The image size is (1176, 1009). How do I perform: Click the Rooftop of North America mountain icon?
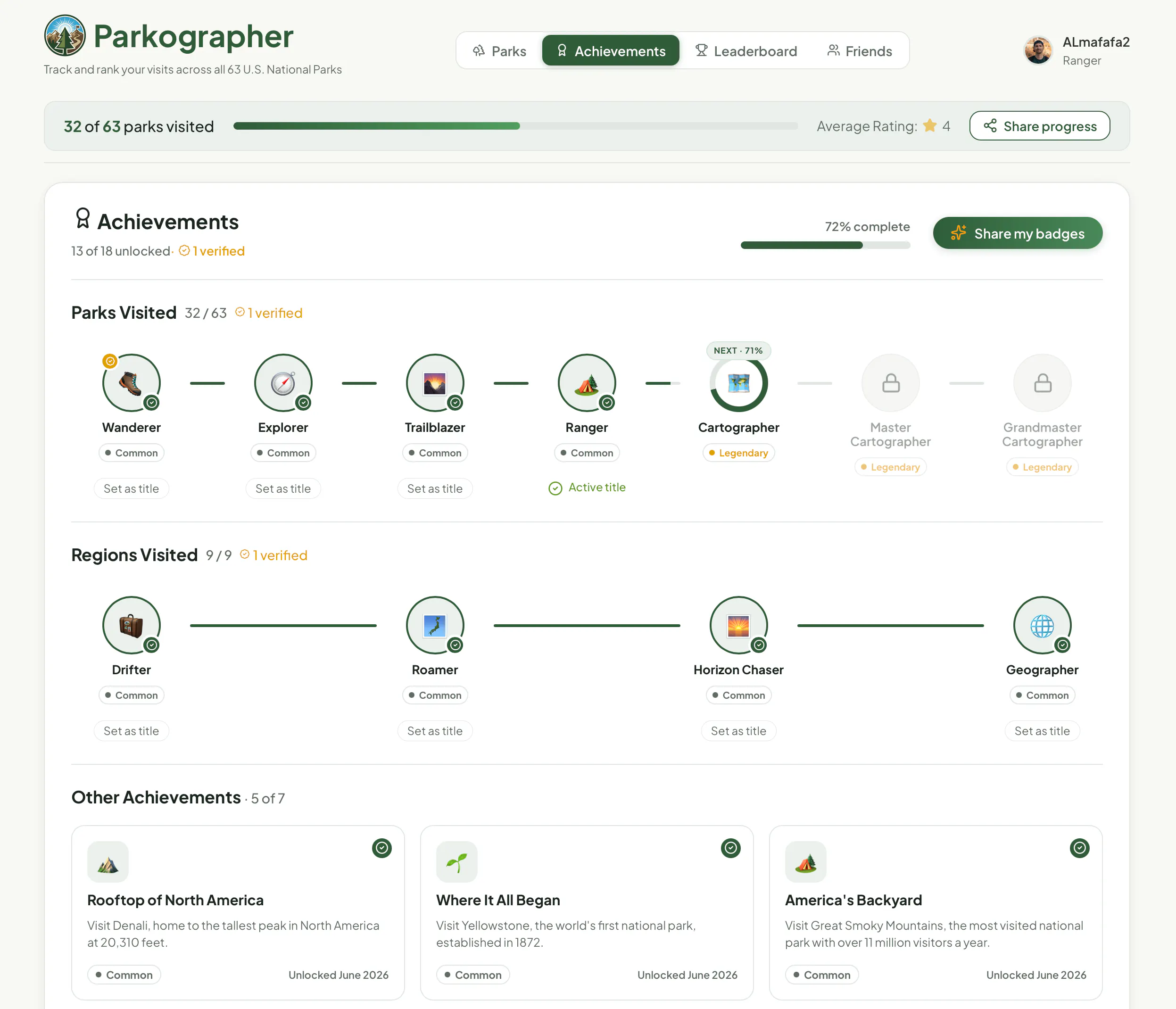click(108, 861)
